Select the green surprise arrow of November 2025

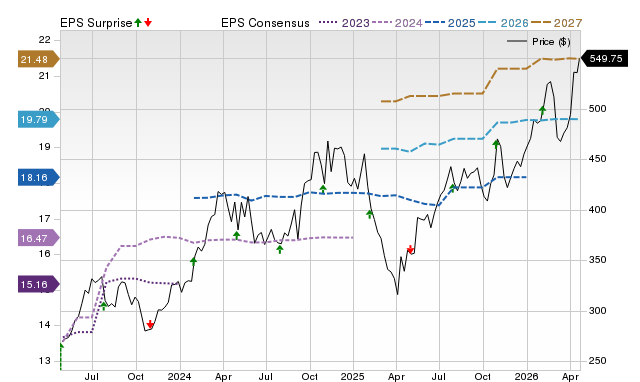(x=496, y=144)
